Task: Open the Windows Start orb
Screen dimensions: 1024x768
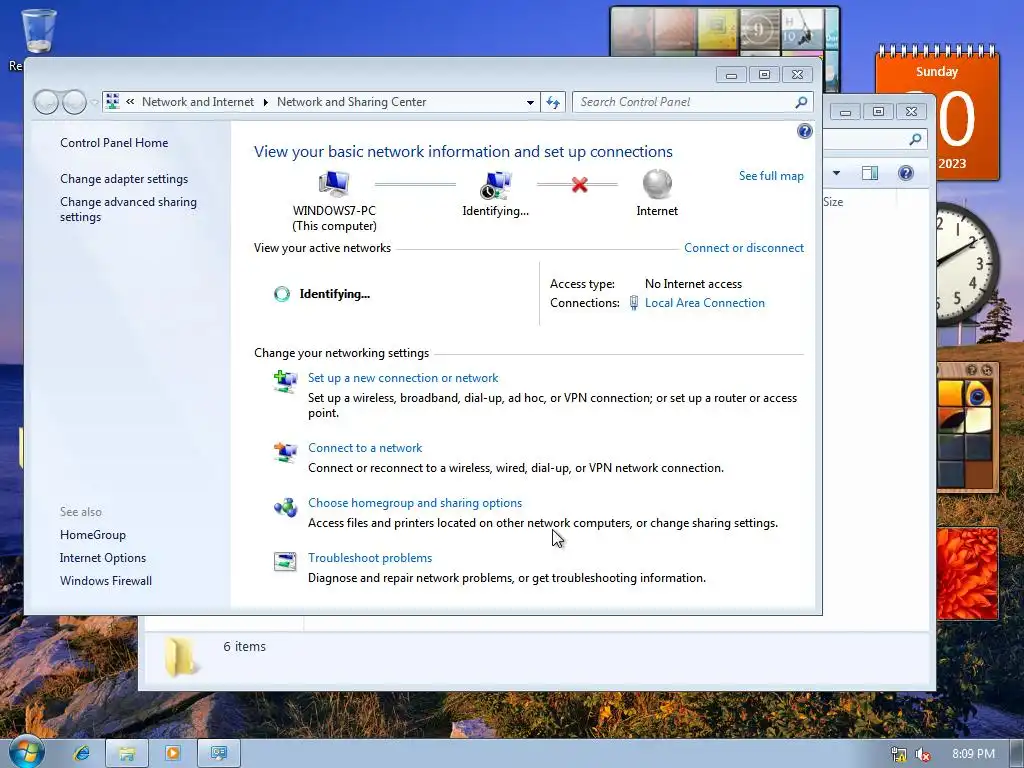Action: [26, 753]
